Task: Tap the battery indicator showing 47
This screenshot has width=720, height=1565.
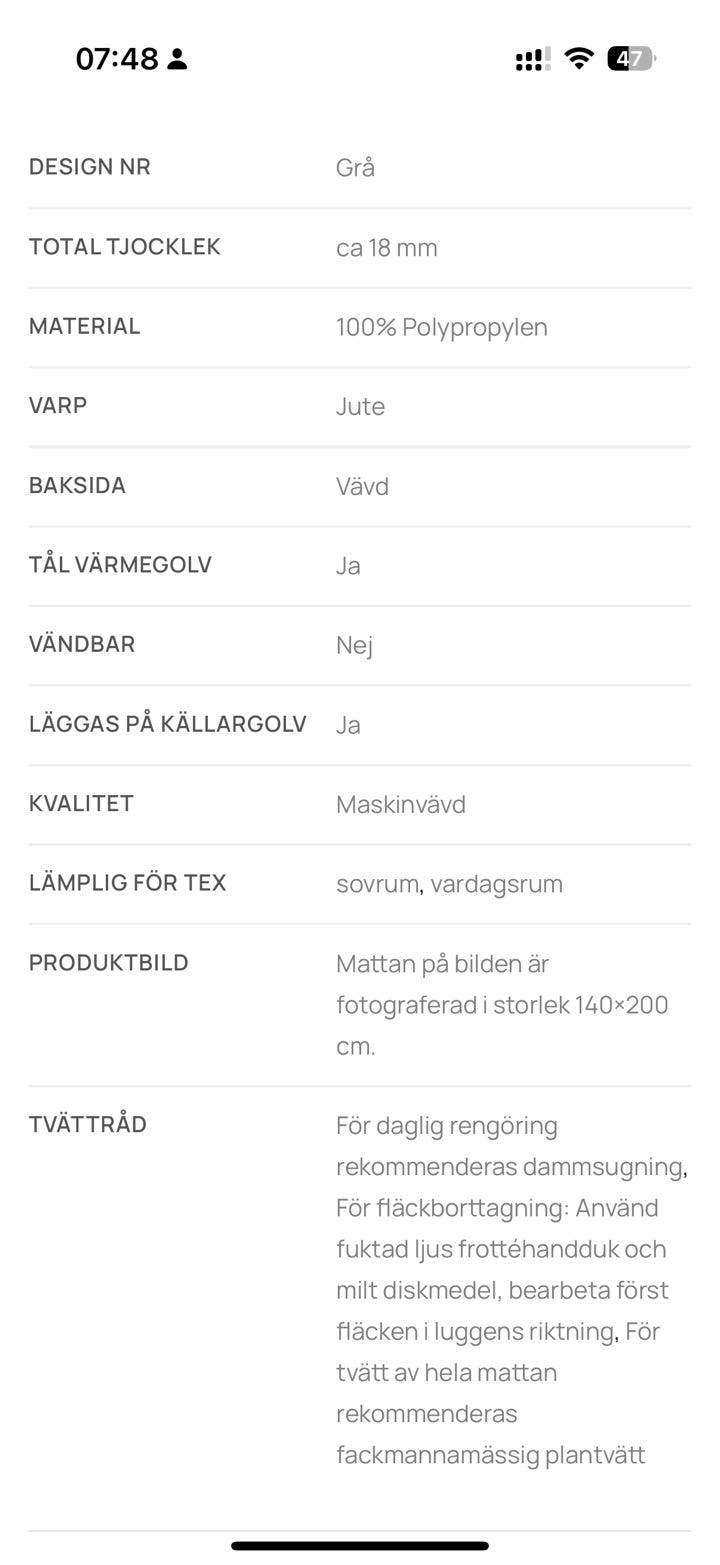Action: 631,58
